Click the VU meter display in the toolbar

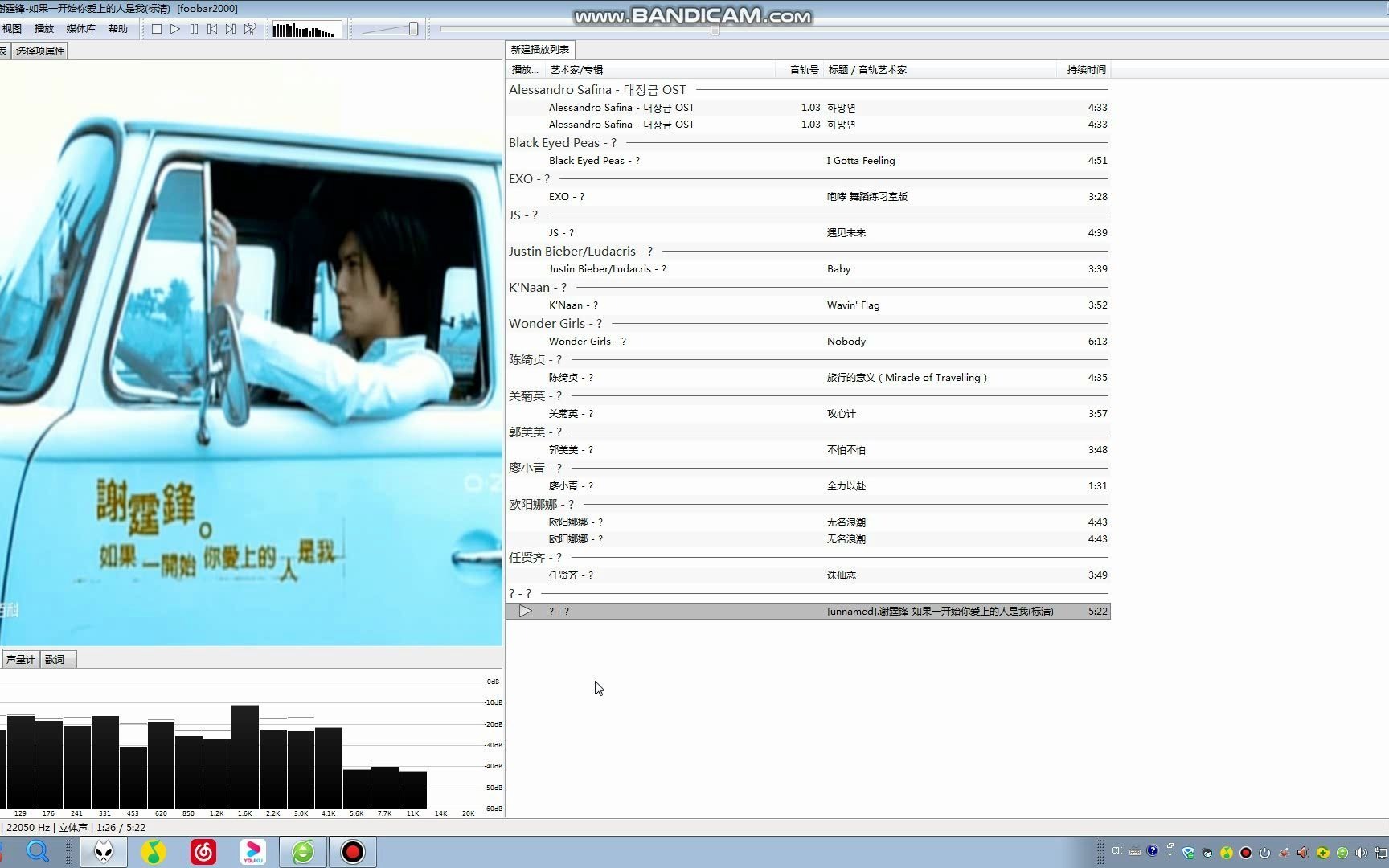pos(306,31)
